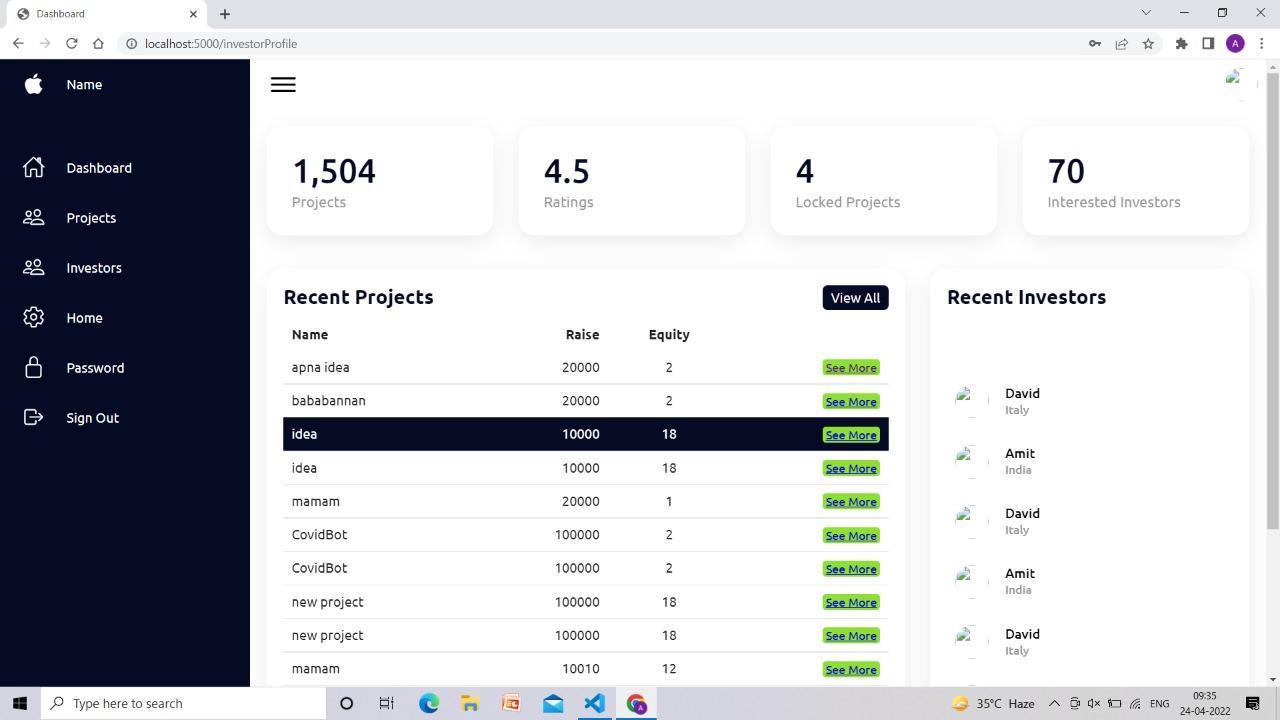Open the browser extensions puzzle icon
The image size is (1280, 720).
click(1181, 43)
